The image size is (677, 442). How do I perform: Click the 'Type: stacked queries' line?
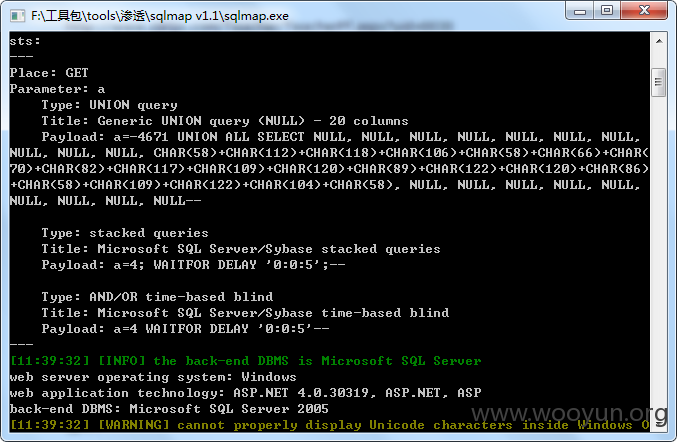125,233
